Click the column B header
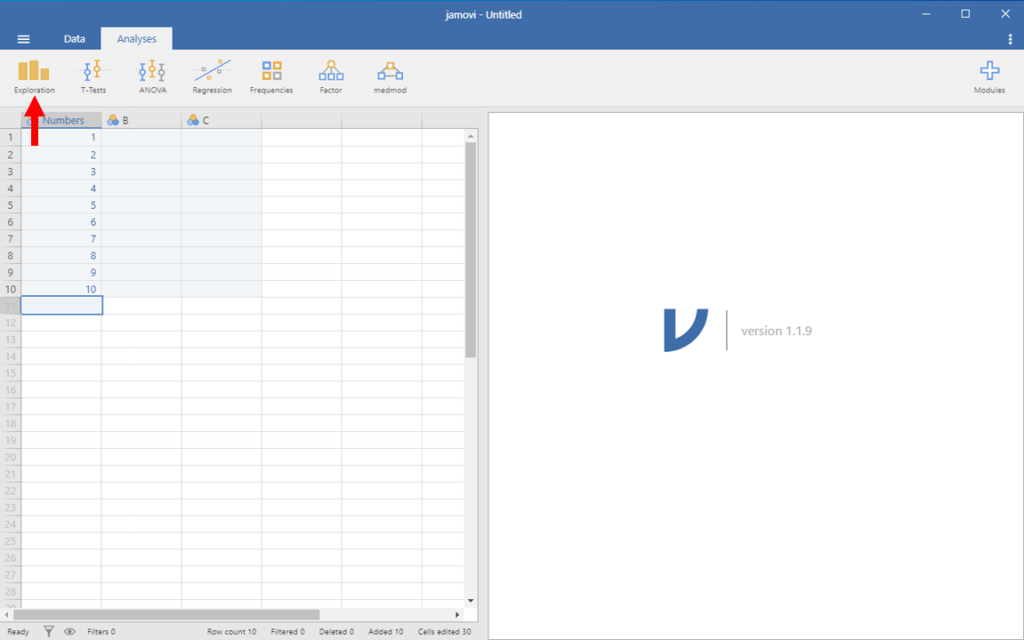Screen dimensions: 1024x640 point(140,119)
